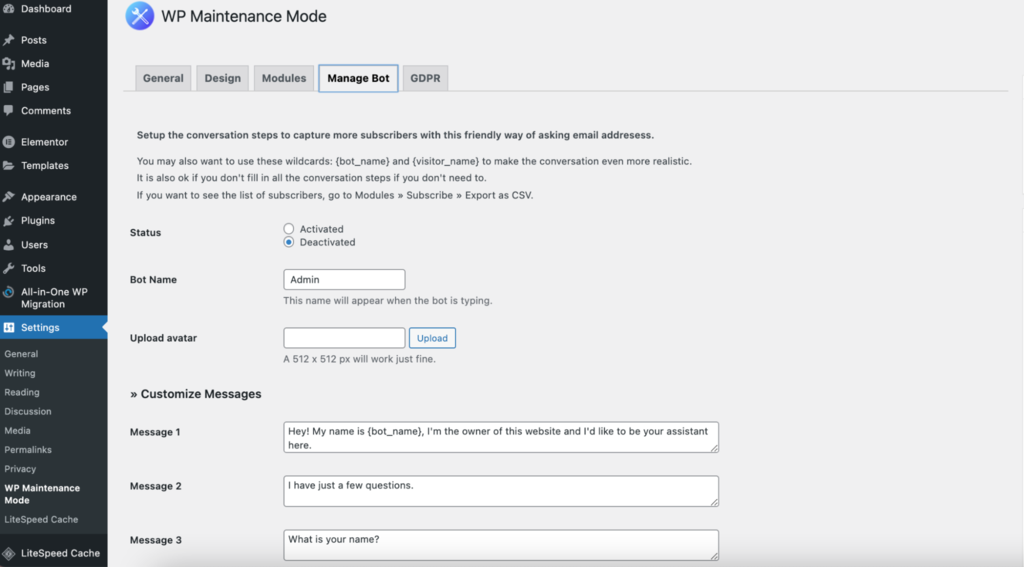
Task: Open Elementor from its sidebar icon
Action: 9,142
